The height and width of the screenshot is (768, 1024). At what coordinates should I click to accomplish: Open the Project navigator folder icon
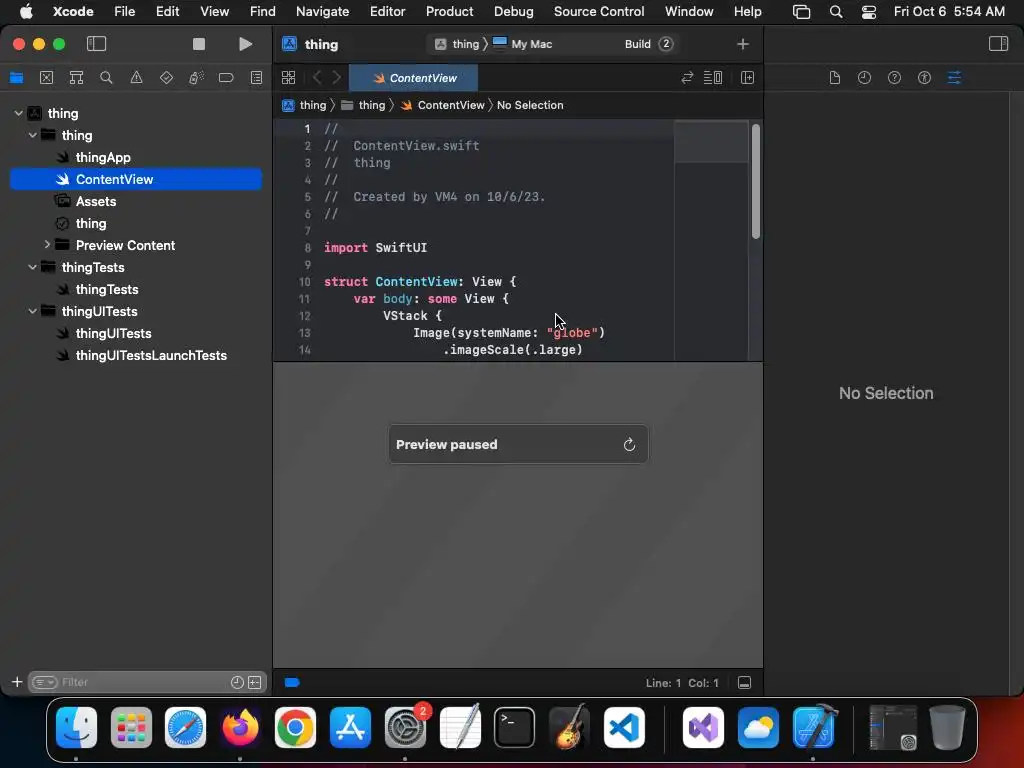coord(16,78)
